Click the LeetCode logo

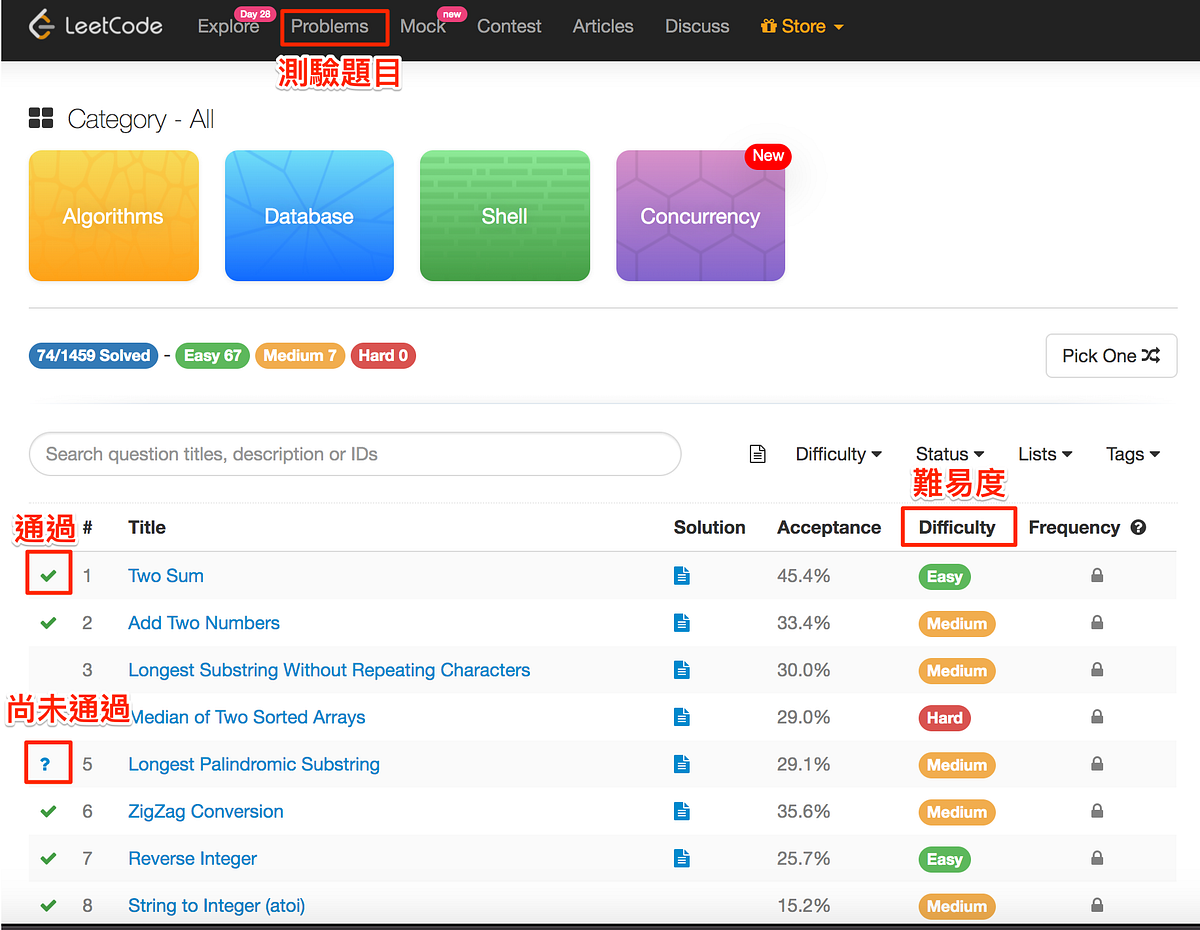(96, 25)
